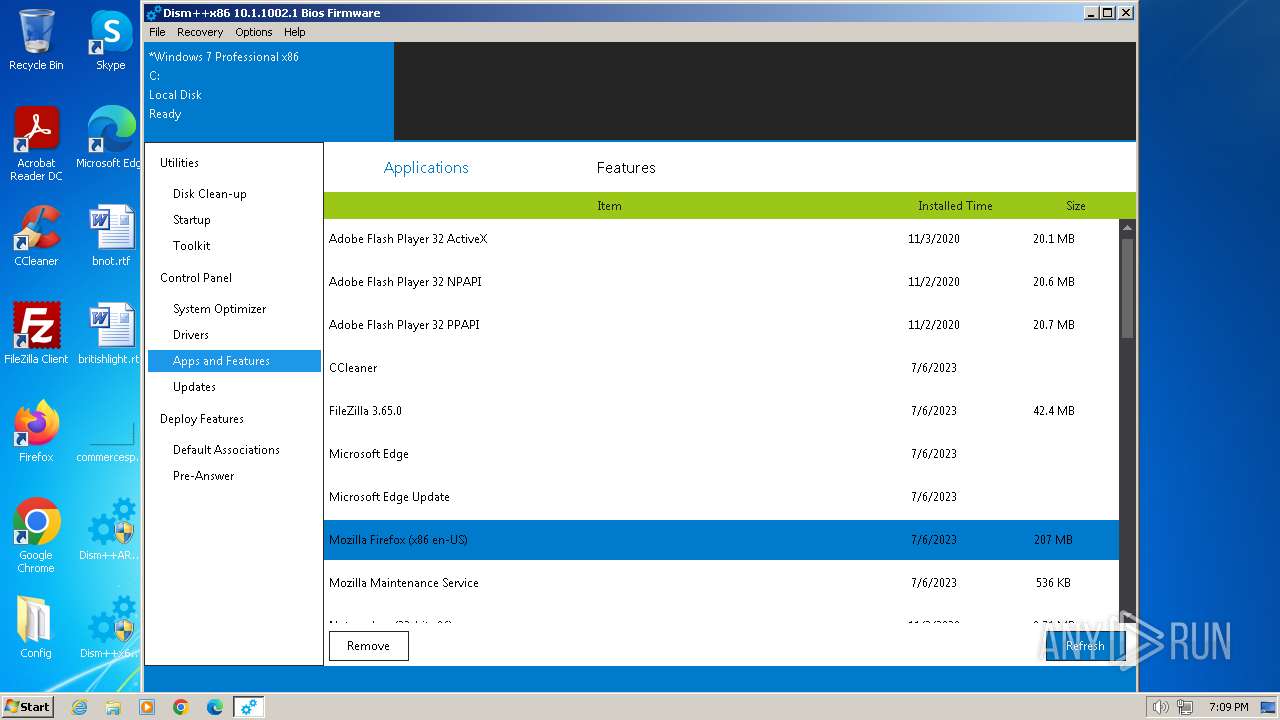Open the Microsoft Edge desktop shortcut
Image resolution: width=1280 pixels, height=720 pixels.
[x=111, y=138]
